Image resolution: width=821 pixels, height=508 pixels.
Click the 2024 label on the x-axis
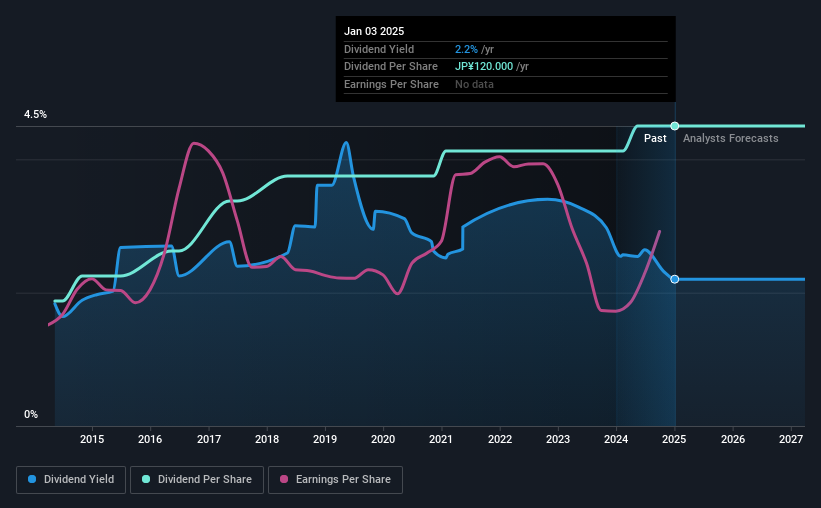[x=616, y=439]
